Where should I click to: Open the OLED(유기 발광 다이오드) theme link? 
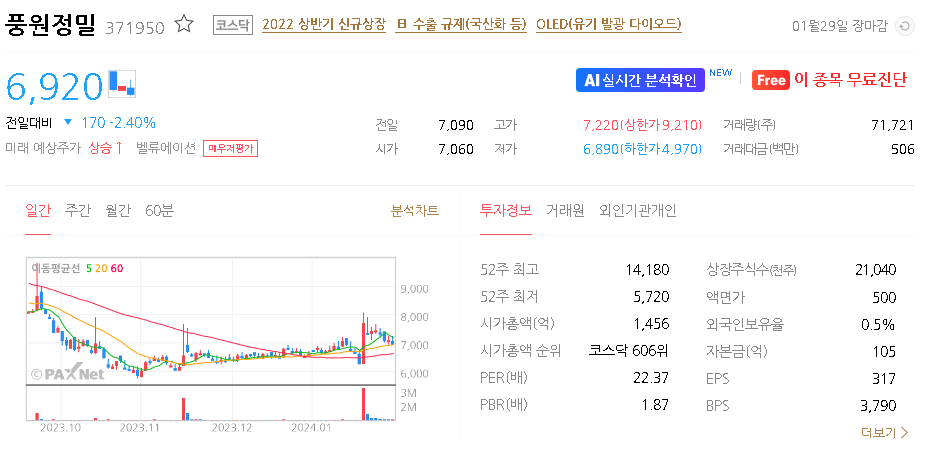(608, 25)
